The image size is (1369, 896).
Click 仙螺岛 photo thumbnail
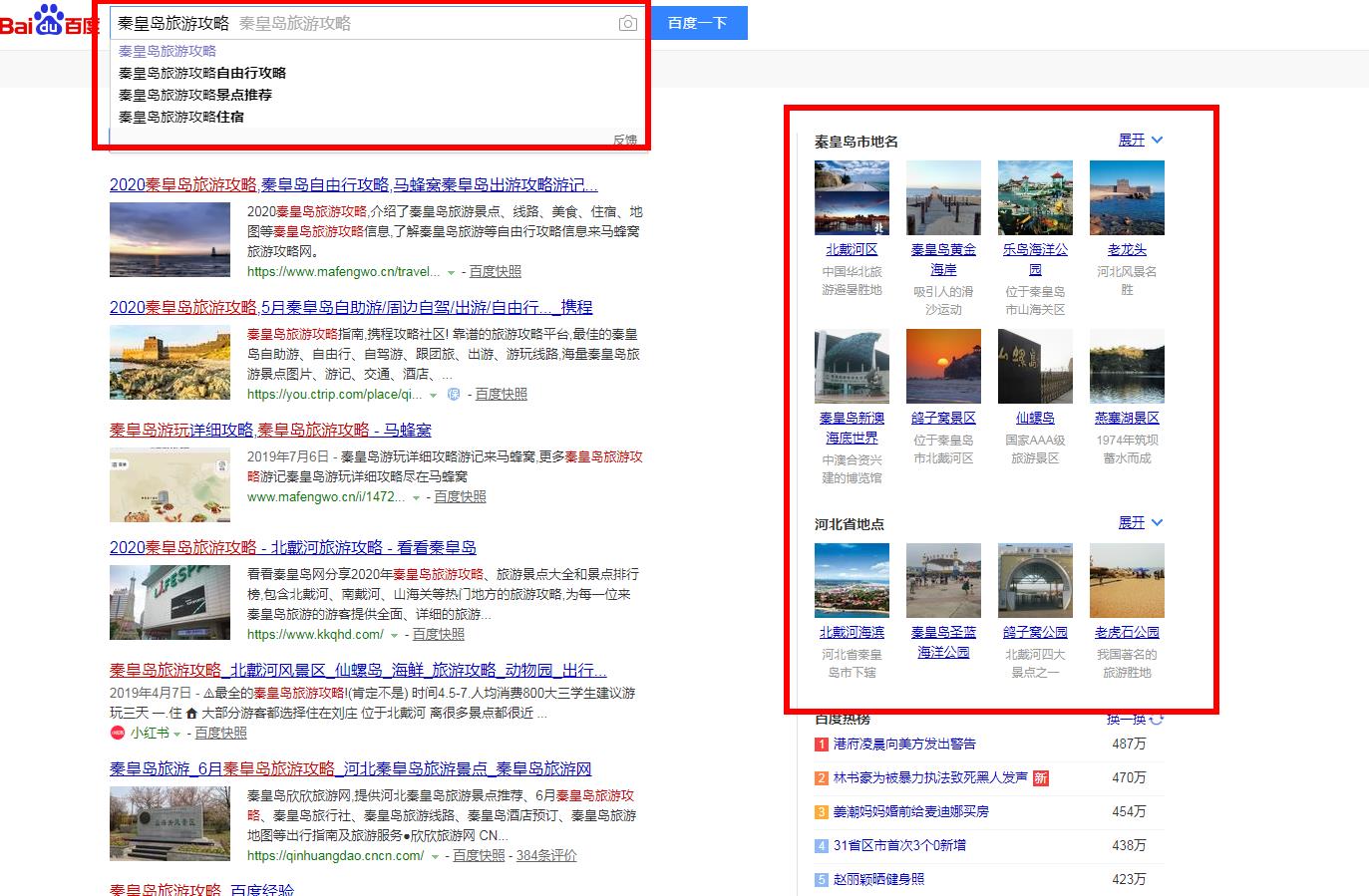click(1035, 366)
